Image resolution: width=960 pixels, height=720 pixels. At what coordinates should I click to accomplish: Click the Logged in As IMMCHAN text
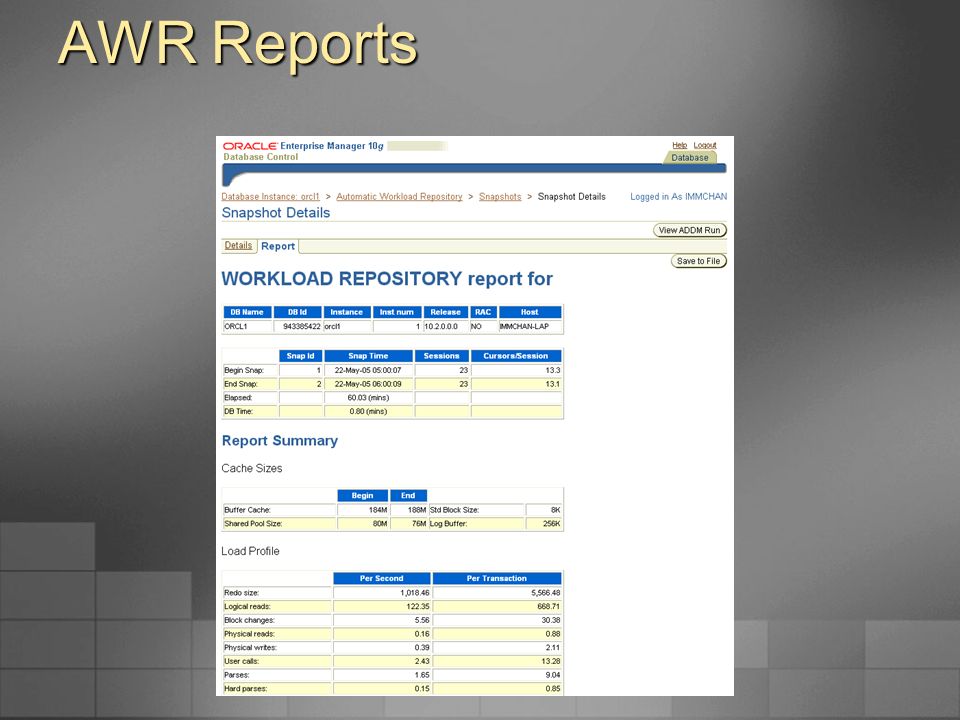tap(678, 197)
